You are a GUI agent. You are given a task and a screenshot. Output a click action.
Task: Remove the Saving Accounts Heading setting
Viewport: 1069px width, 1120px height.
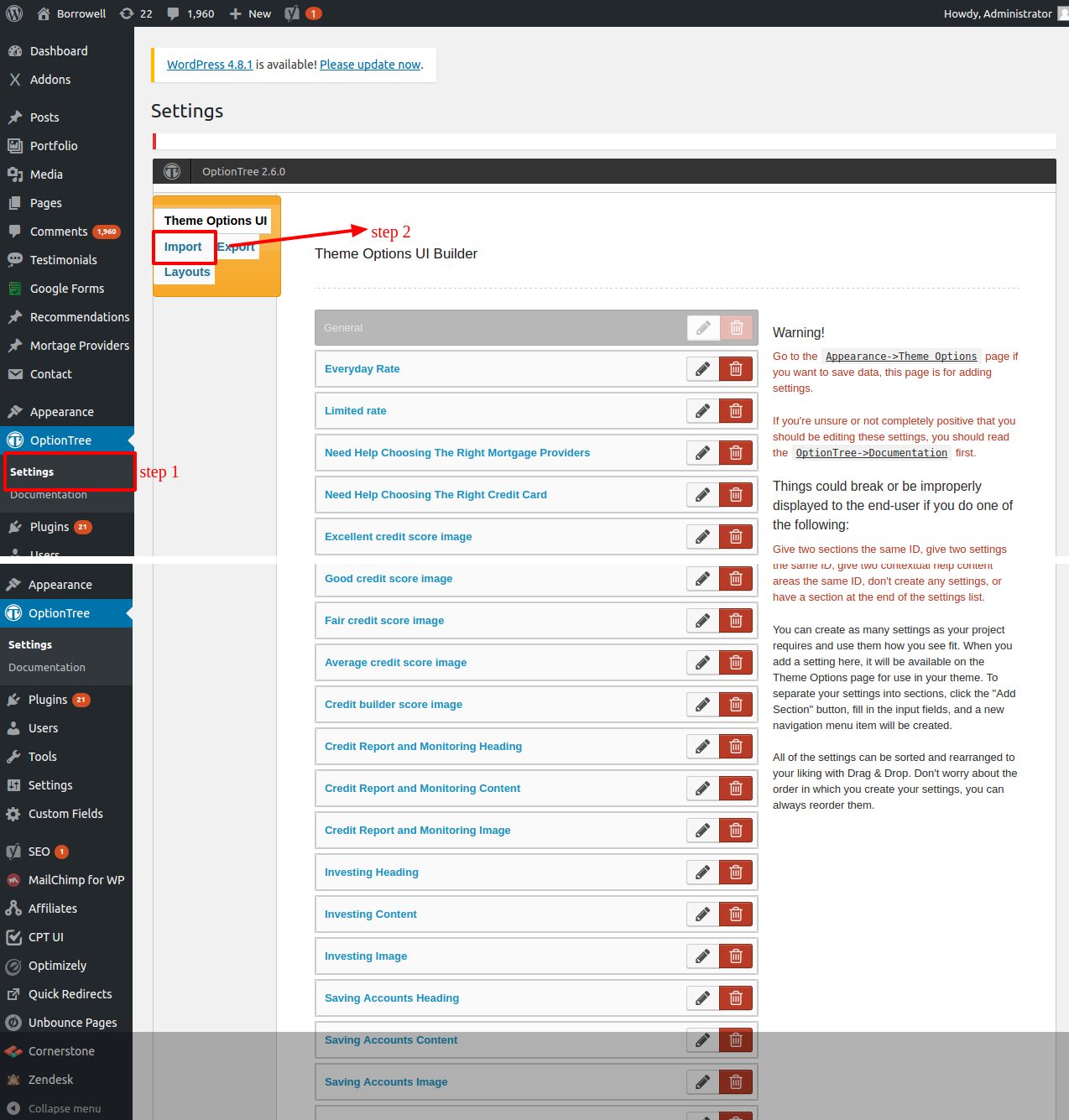[x=736, y=998]
